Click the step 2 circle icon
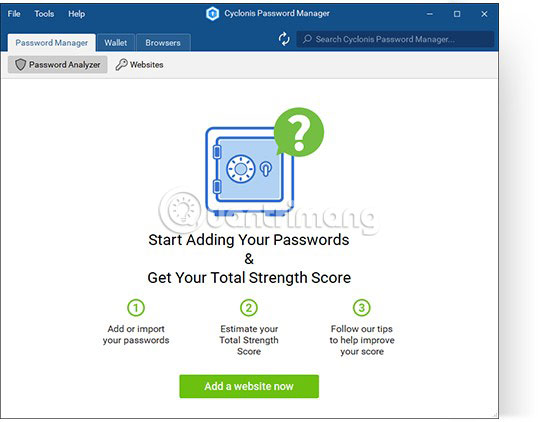Screen dimensions: 538x422 click(249, 308)
